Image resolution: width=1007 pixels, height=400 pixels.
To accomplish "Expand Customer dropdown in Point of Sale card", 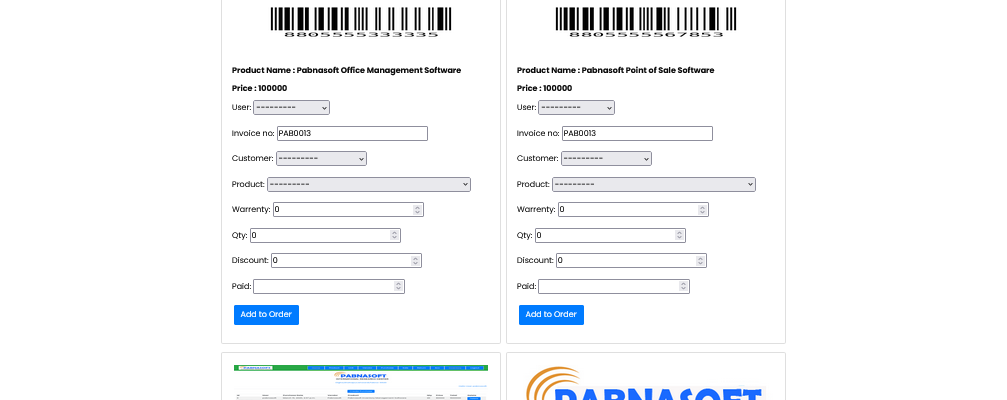I will click(606, 159).
